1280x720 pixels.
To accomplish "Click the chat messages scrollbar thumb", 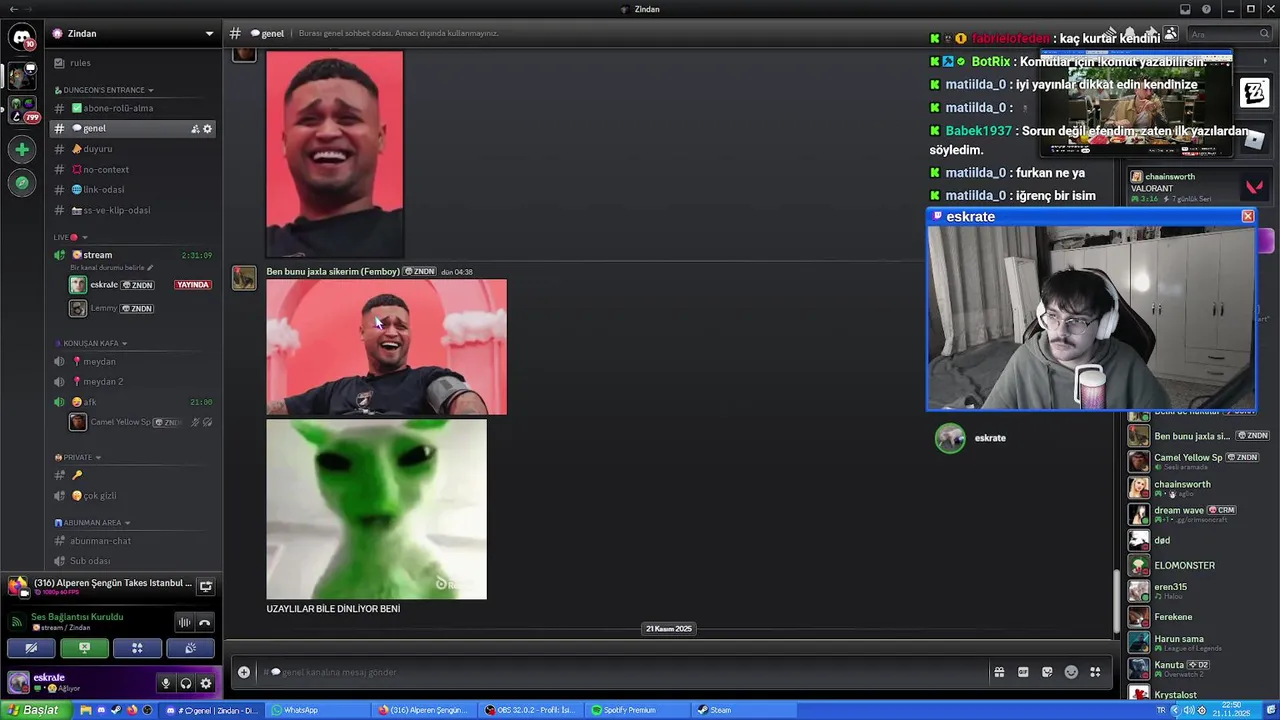I will point(1117,599).
